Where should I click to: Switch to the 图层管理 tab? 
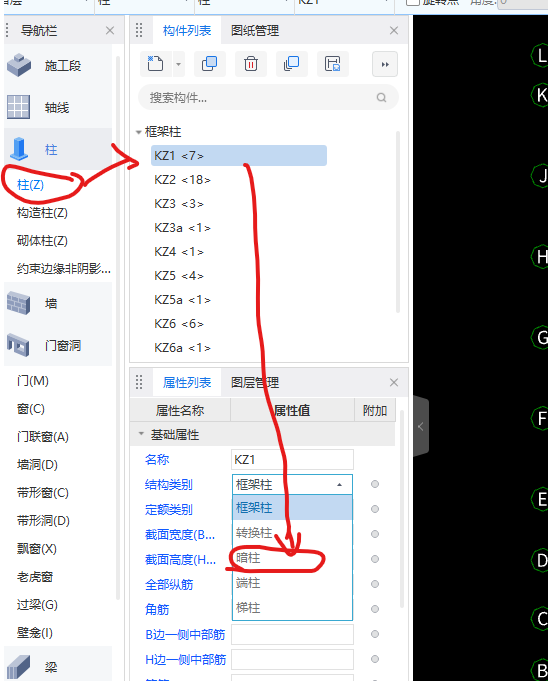pos(255,382)
